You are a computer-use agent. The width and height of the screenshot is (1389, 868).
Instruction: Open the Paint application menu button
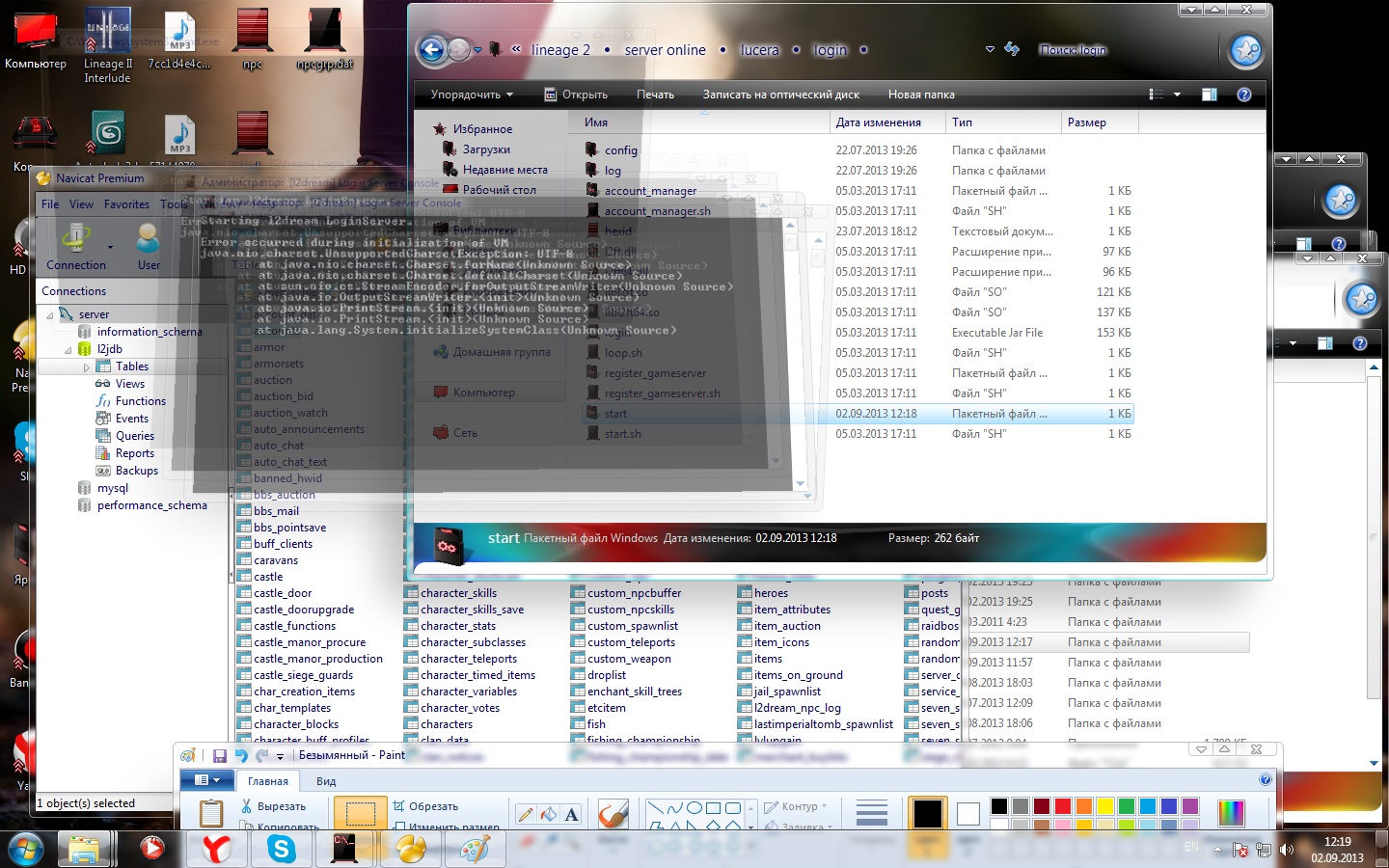[x=207, y=780]
